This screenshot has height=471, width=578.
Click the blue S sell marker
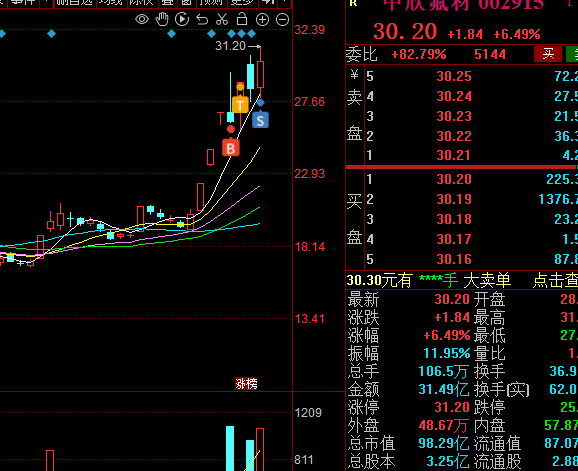pyautogui.click(x=260, y=121)
